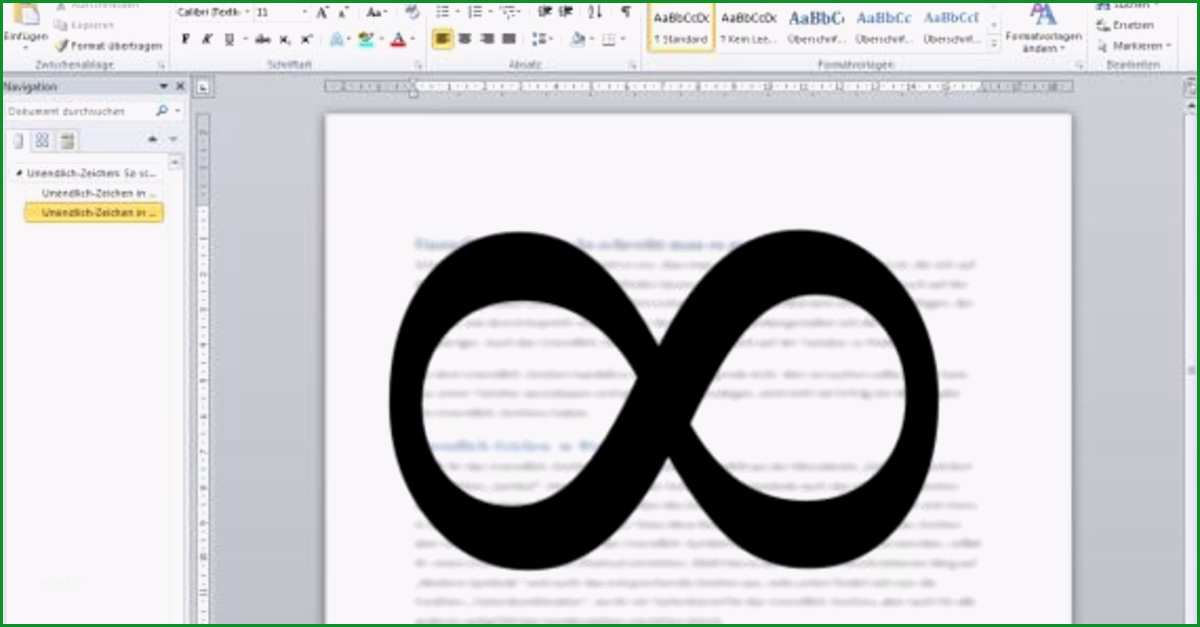Close the Navigation pane

pos(180,87)
